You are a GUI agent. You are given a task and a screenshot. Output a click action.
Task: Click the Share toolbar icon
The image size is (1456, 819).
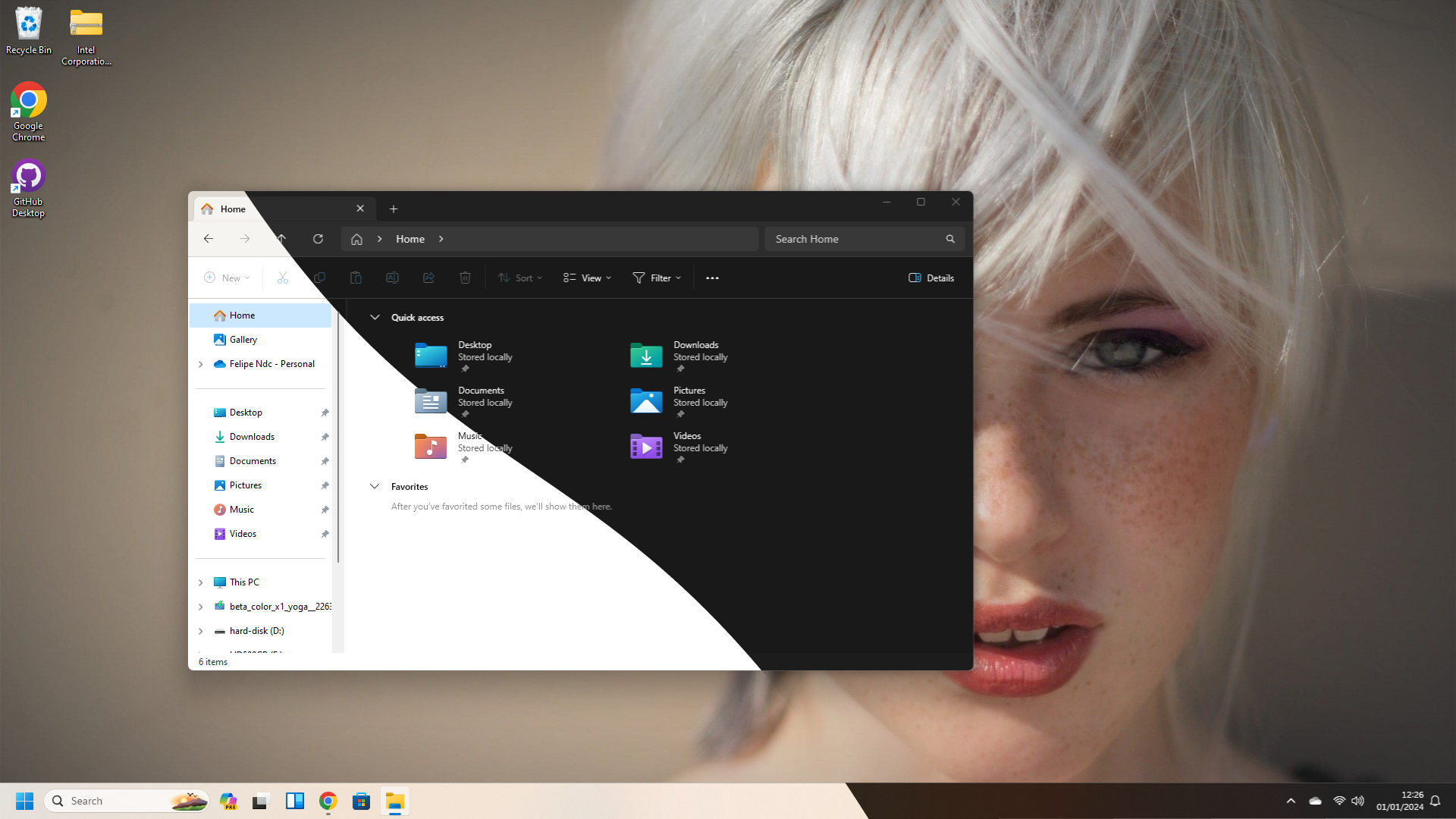[x=428, y=278]
